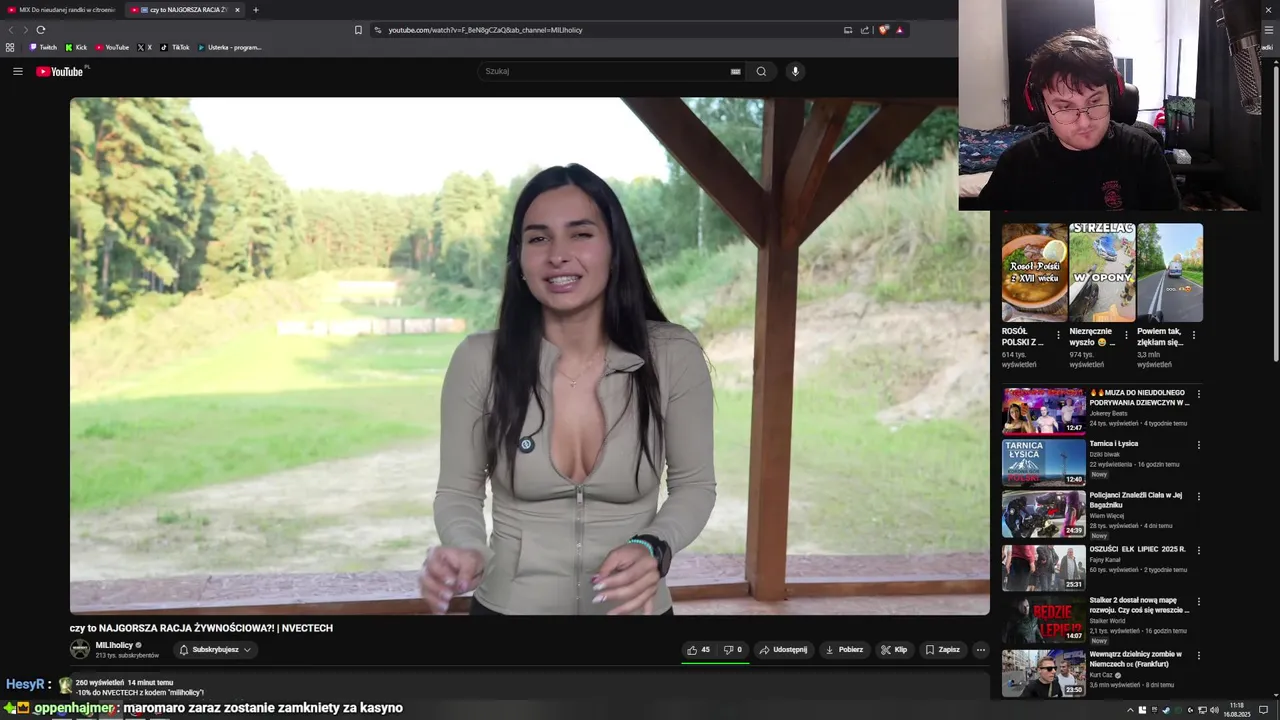
Task: Open the MILIholicy channel avatar
Action: pyautogui.click(x=80, y=649)
